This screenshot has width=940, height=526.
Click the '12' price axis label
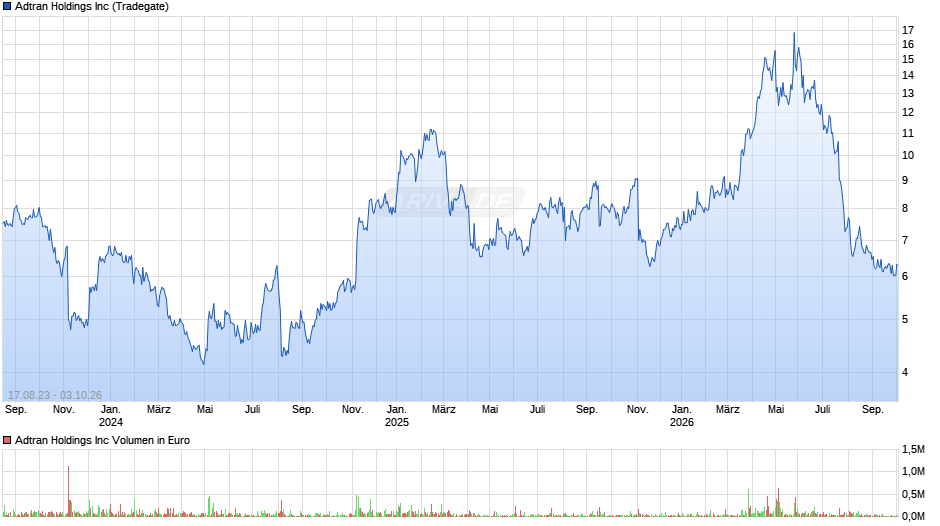[x=908, y=112]
